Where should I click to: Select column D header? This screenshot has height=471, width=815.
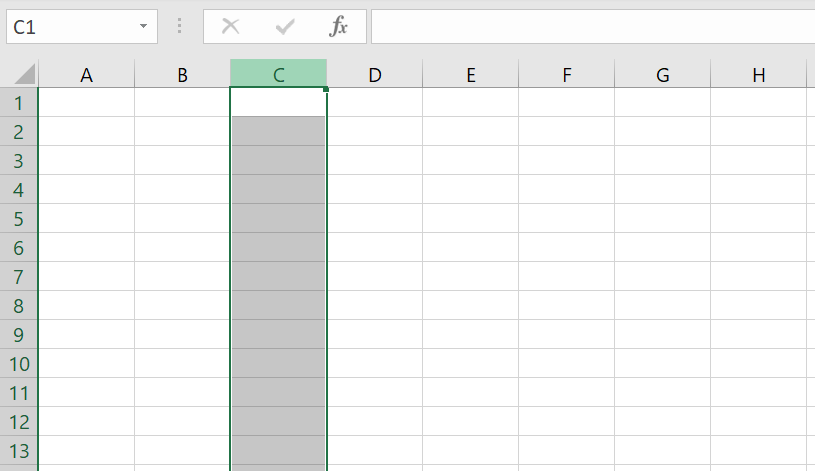[374, 74]
